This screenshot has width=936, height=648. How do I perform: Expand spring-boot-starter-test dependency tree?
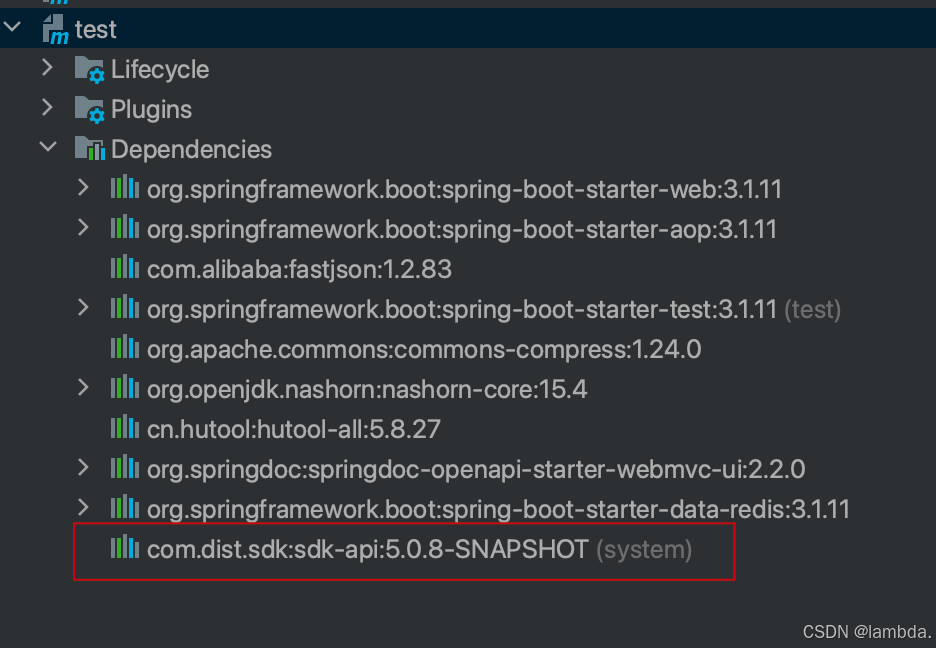point(84,308)
